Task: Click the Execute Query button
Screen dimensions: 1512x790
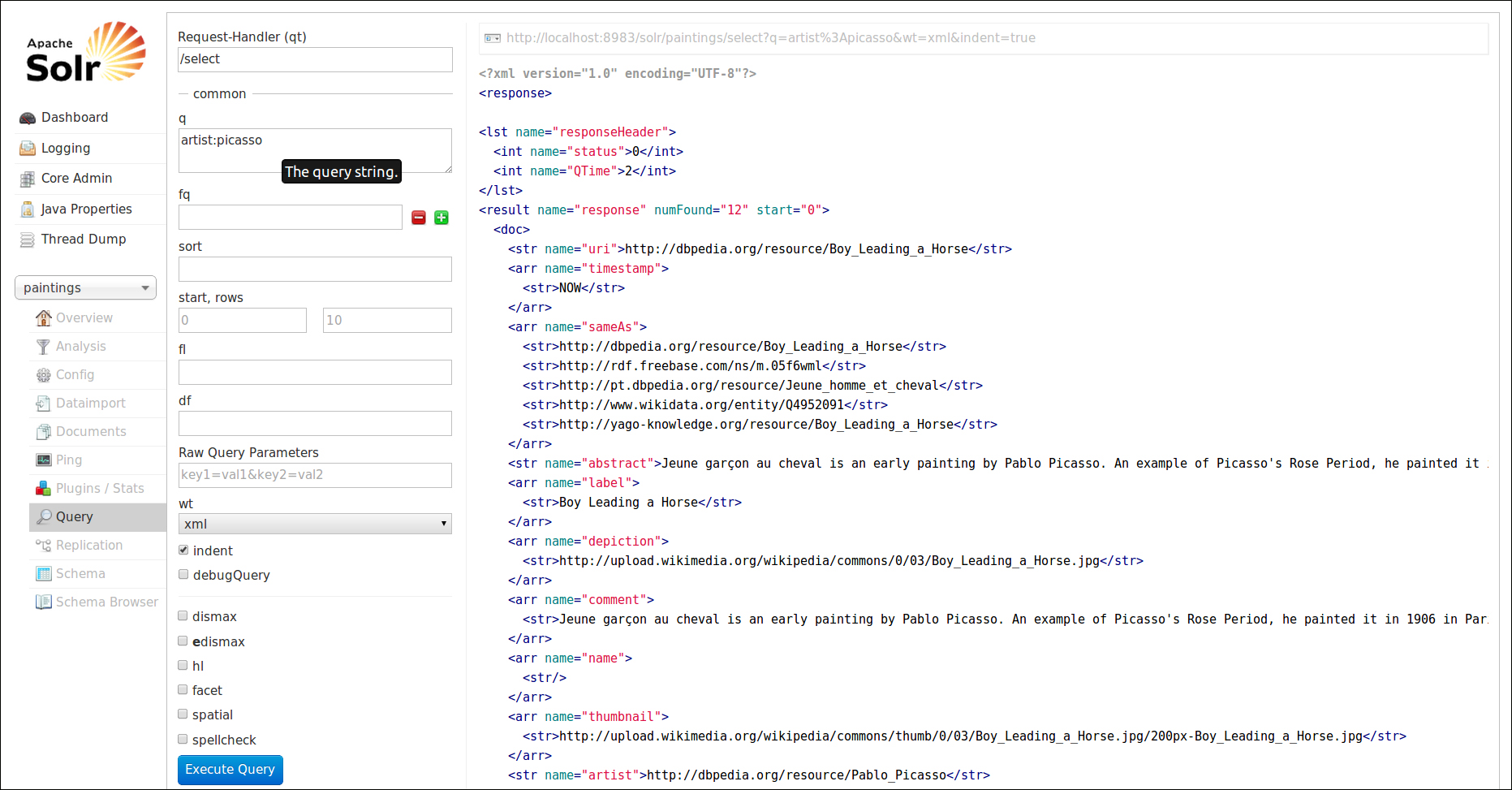Action: point(230,770)
